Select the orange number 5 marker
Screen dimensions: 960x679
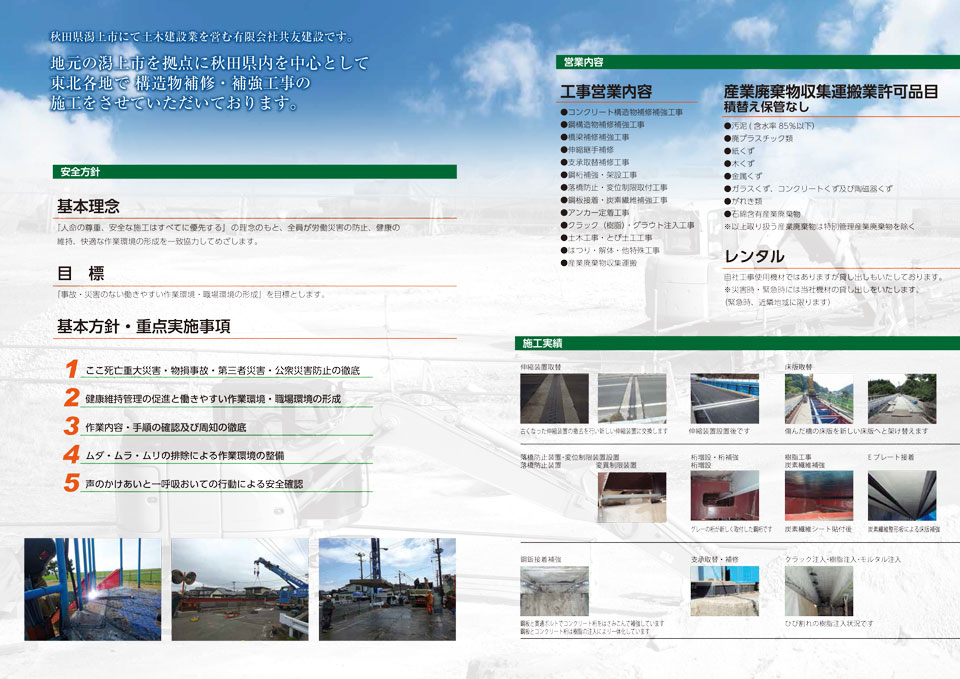tap(72, 483)
